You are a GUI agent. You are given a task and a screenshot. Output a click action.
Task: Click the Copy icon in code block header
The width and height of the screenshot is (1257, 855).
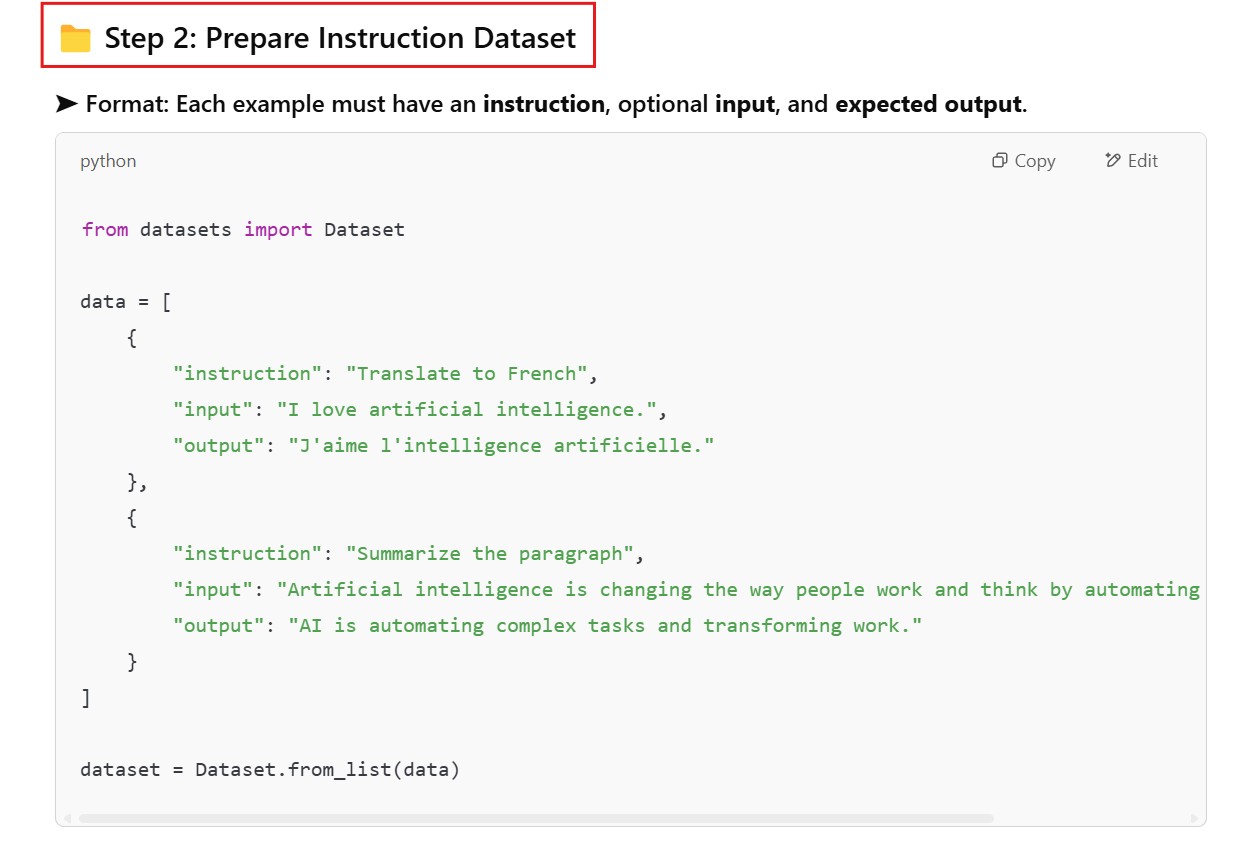click(x=999, y=161)
